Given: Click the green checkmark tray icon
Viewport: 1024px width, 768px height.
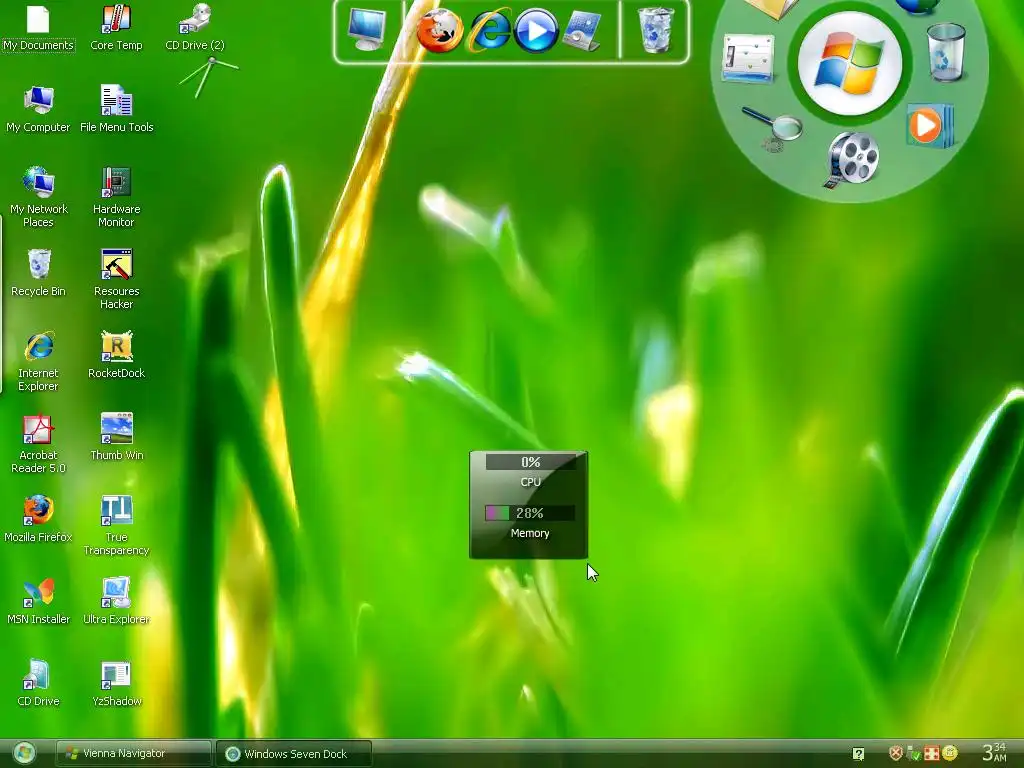Looking at the screenshot, I should tap(914, 754).
